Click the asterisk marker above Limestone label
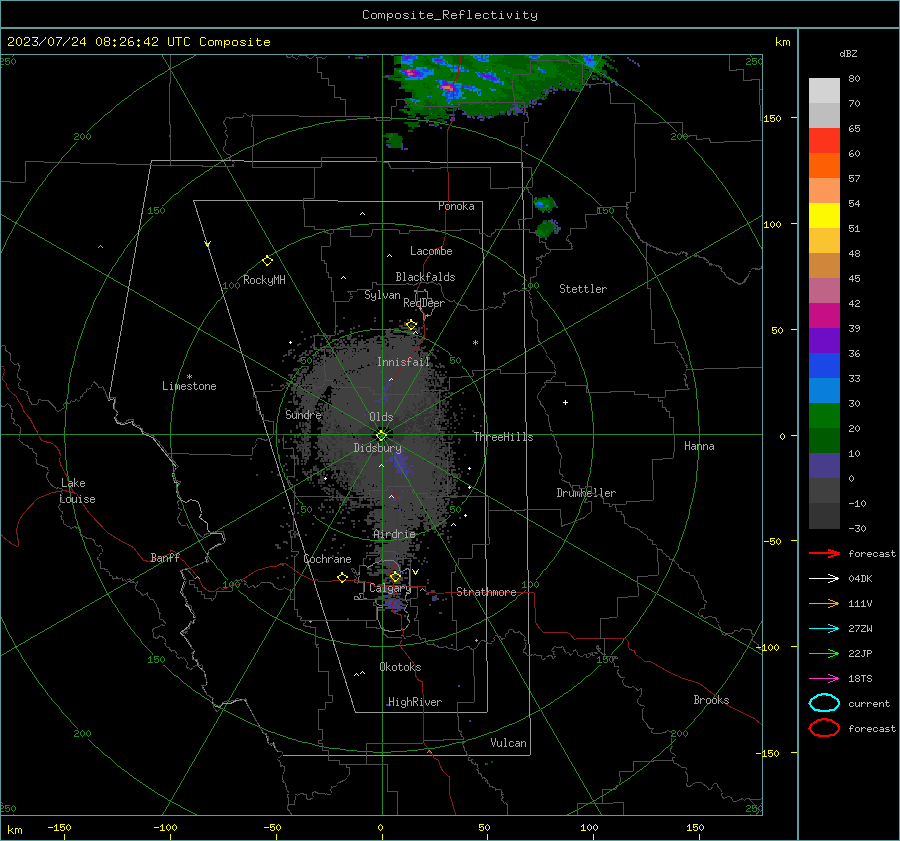900x841 pixels. tap(189, 377)
